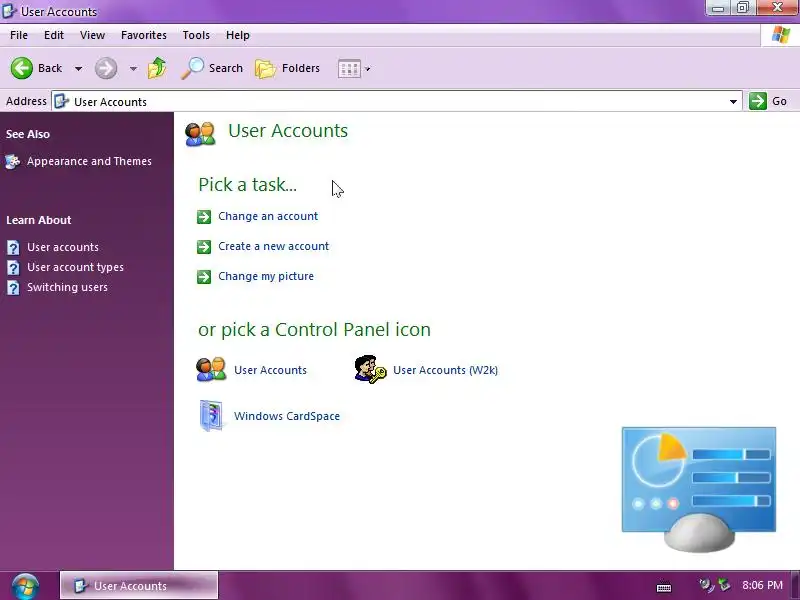Open the Windows CardSpace link

(x=287, y=416)
